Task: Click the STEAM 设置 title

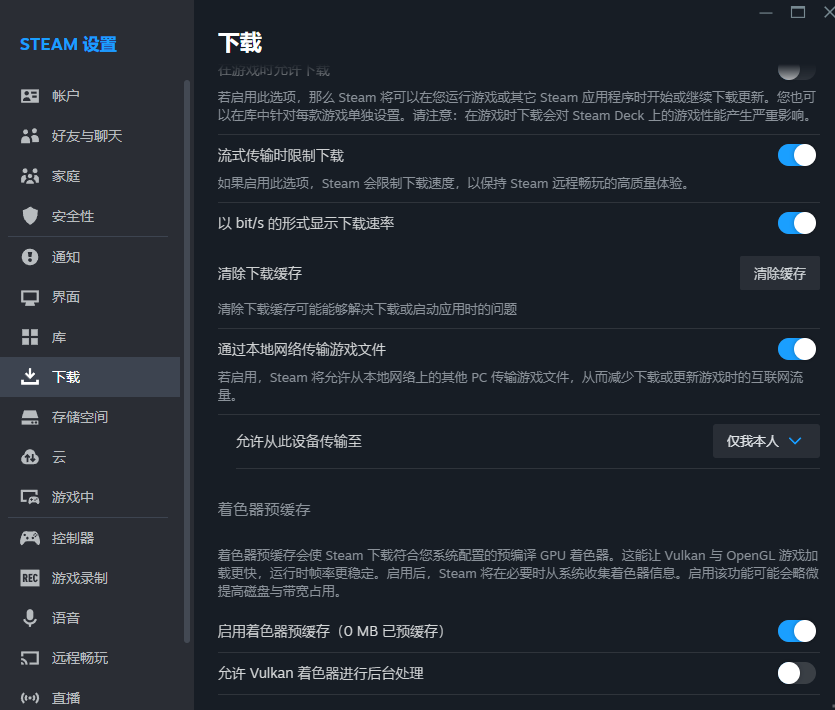Action: 68,44
